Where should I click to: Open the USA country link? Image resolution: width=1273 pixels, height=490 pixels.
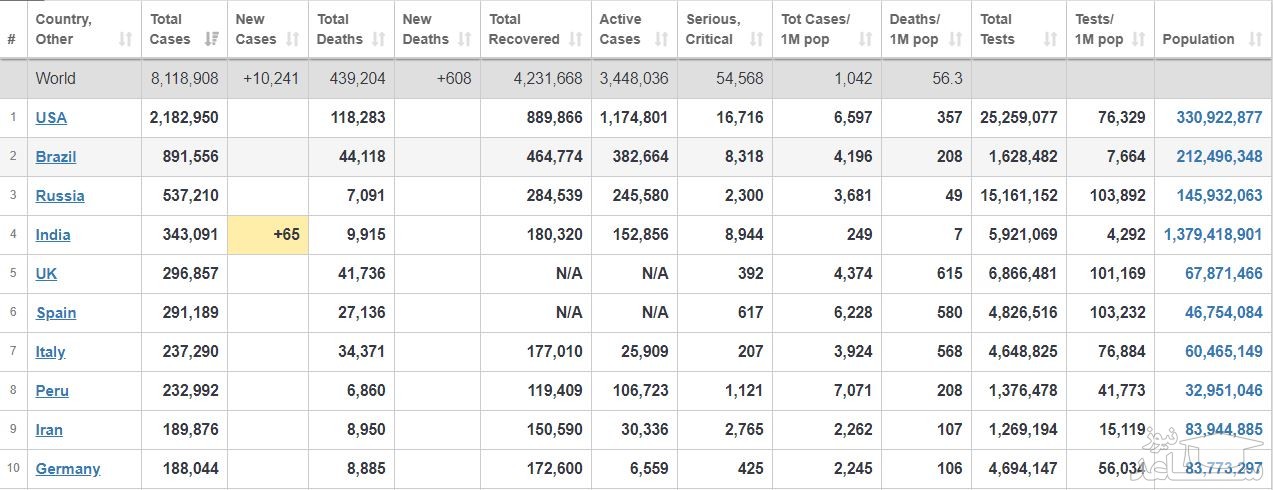coord(51,118)
